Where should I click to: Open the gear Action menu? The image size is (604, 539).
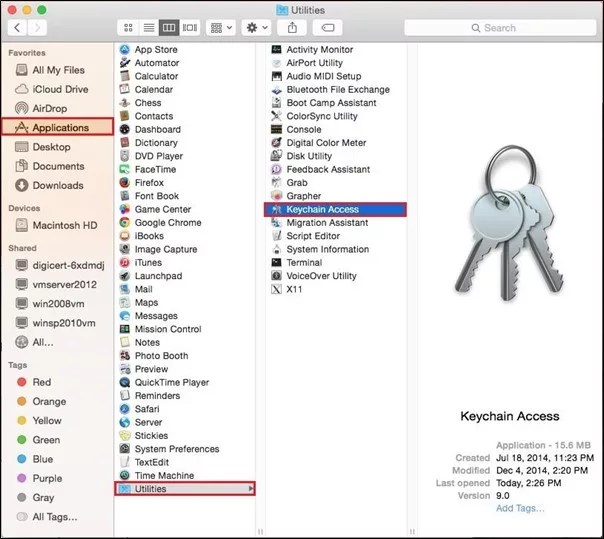(256, 28)
